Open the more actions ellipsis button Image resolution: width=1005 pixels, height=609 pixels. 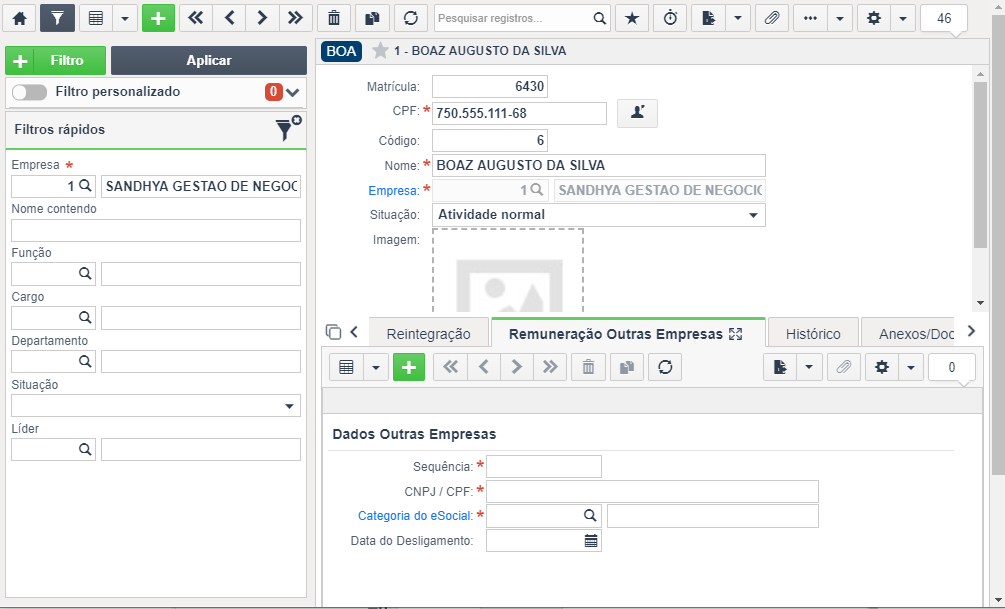(810, 18)
